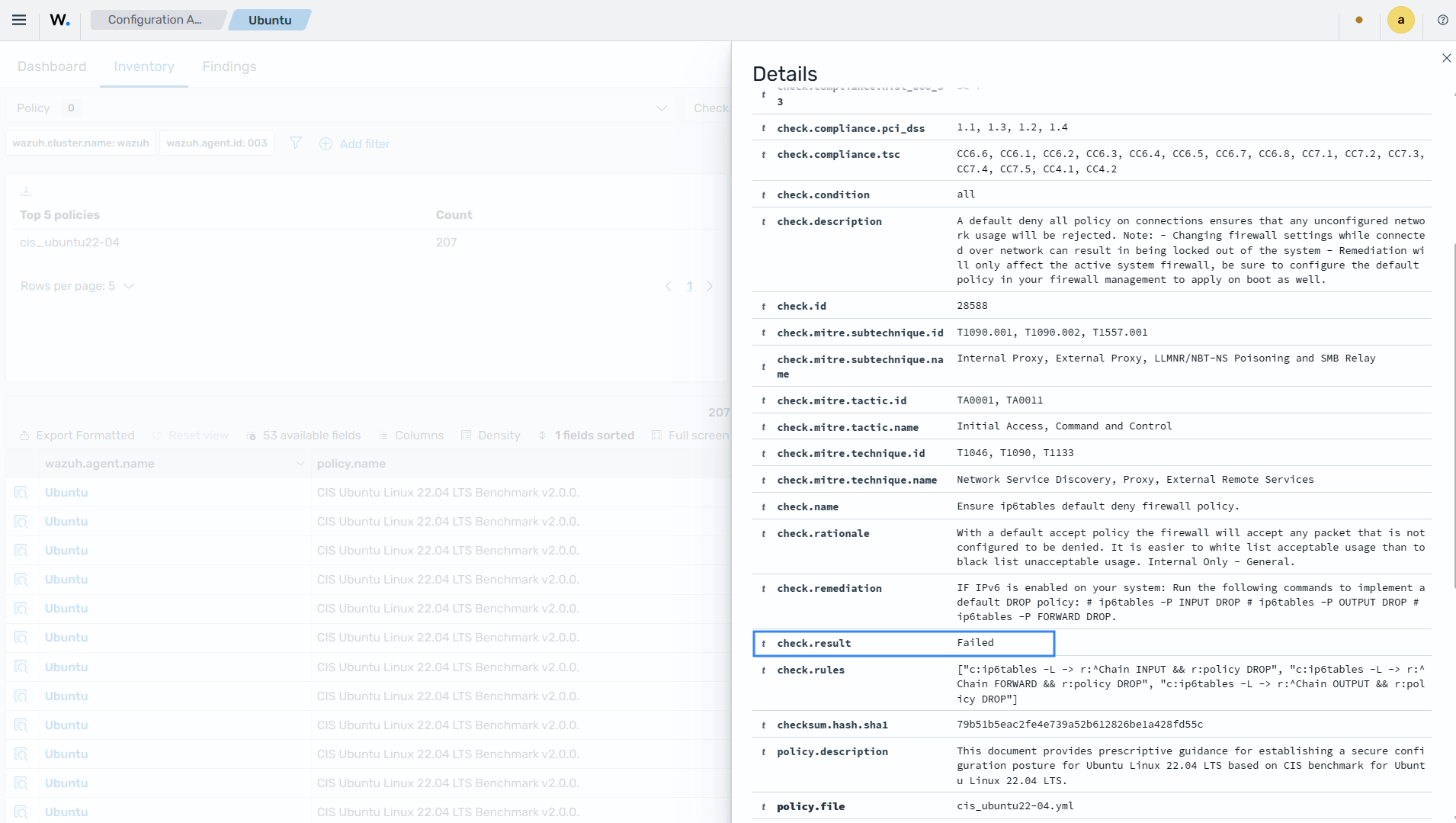Open the user avatar menu
Image resolution: width=1456 pixels, height=823 pixels.
pos(1400,20)
